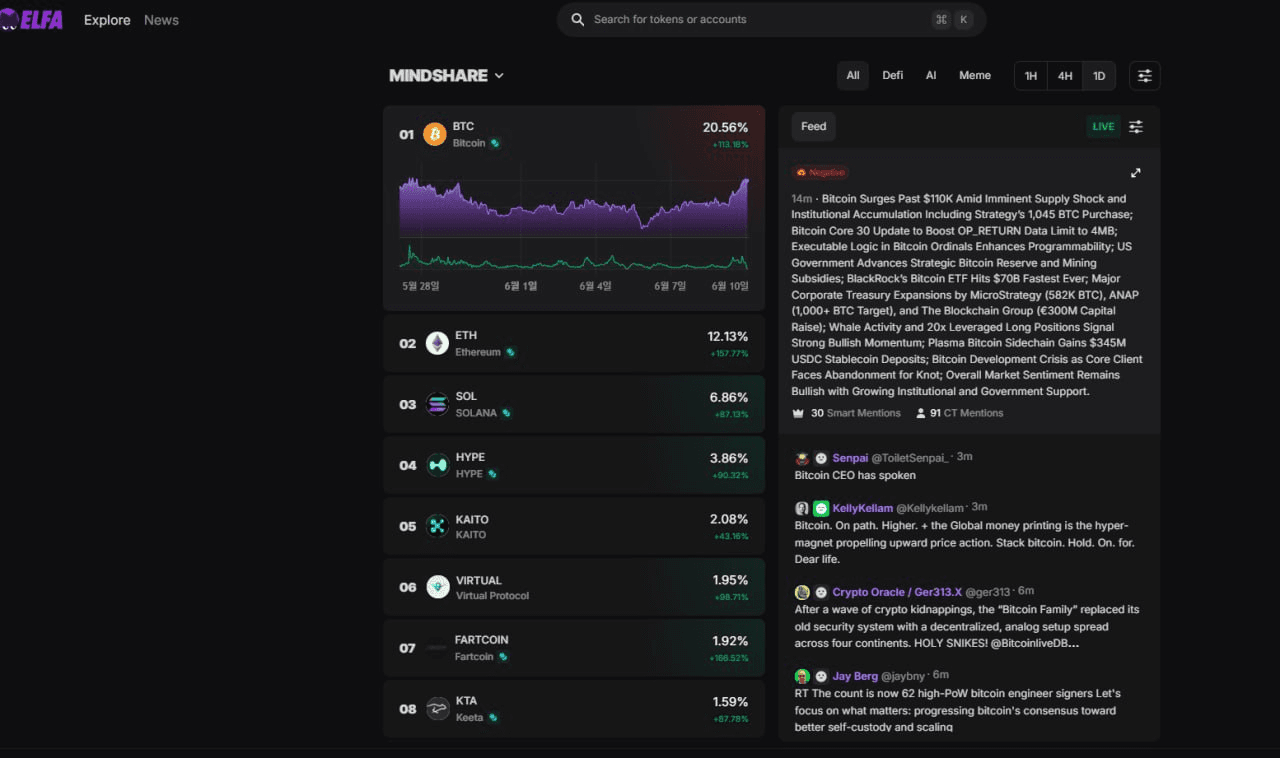This screenshot has height=758, width=1280.
Task: Select the 1H timeframe
Action: point(1031,76)
